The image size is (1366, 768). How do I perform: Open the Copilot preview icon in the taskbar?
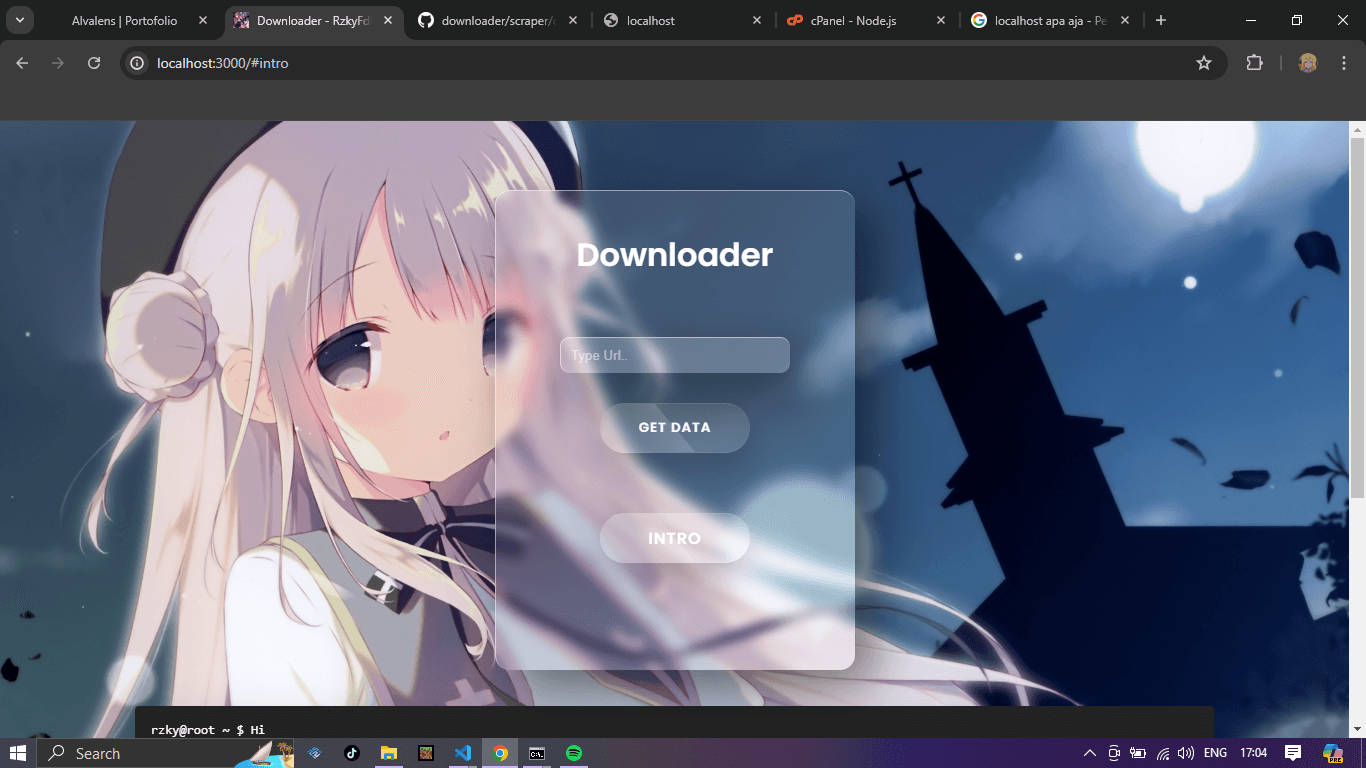tap(1333, 753)
